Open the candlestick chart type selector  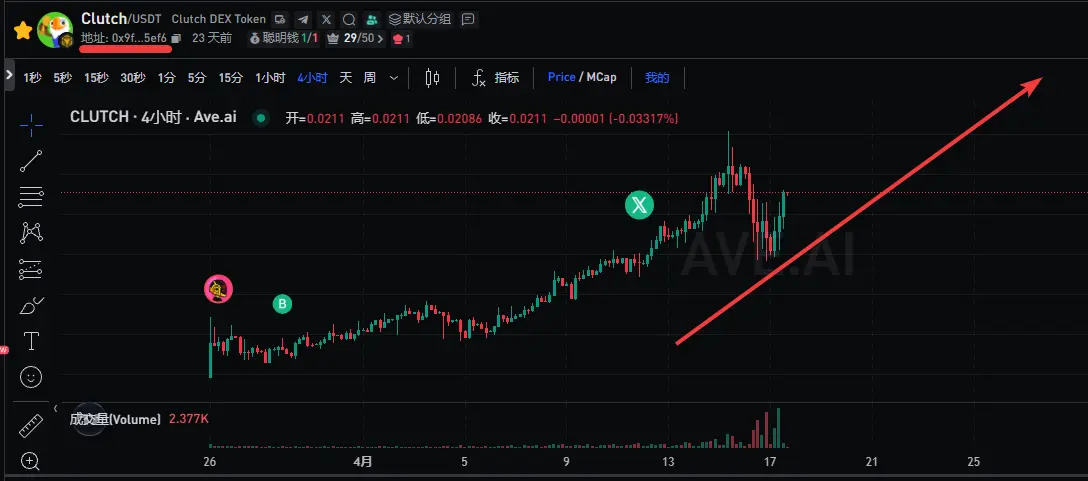[432, 78]
